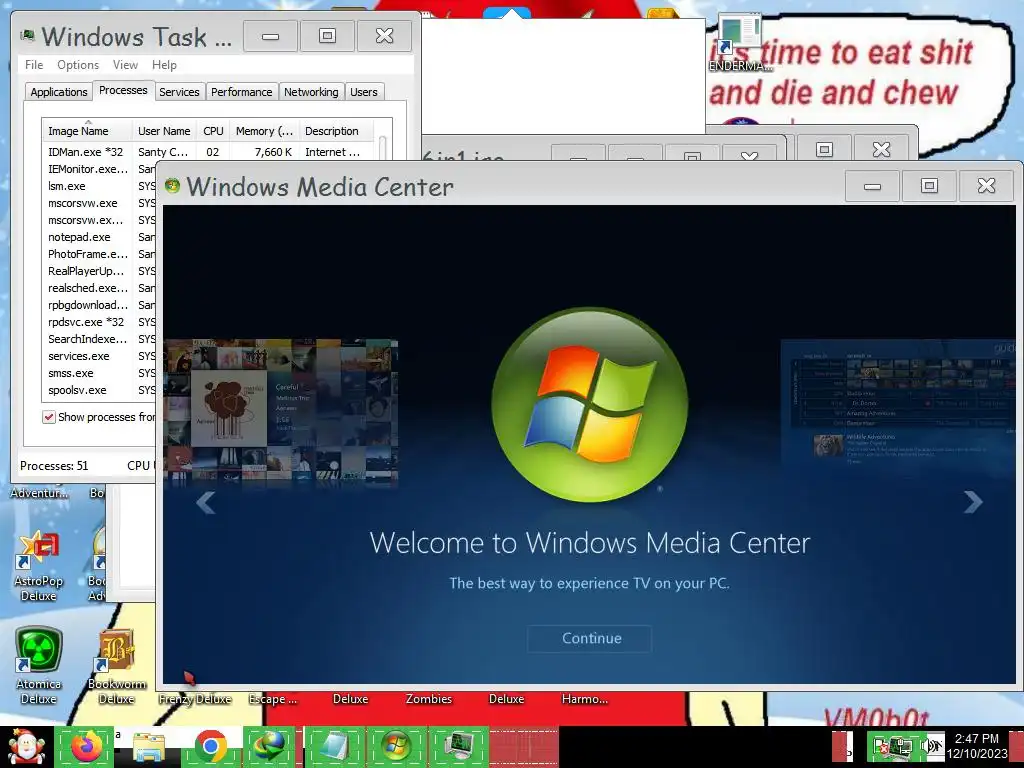Select the SearchIndexe... process
Screen dimensions: 1024x768
pyautogui.click(x=99, y=338)
